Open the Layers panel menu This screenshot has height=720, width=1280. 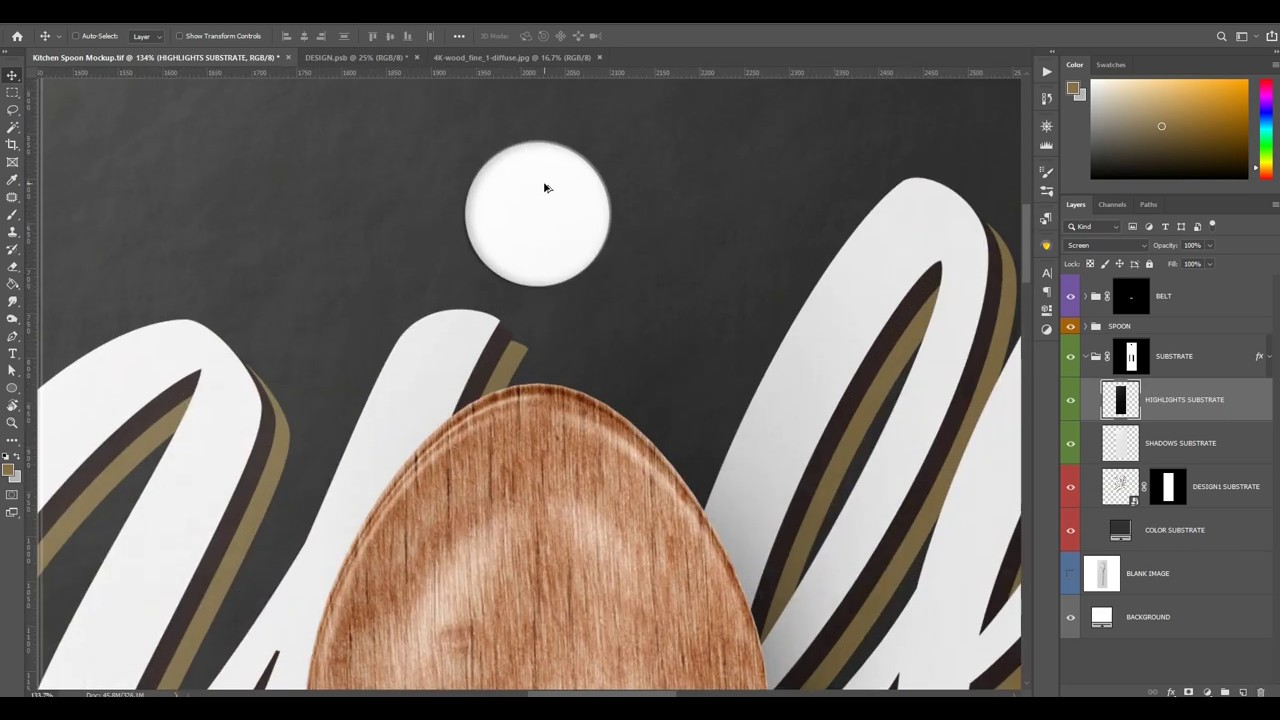1275,205
